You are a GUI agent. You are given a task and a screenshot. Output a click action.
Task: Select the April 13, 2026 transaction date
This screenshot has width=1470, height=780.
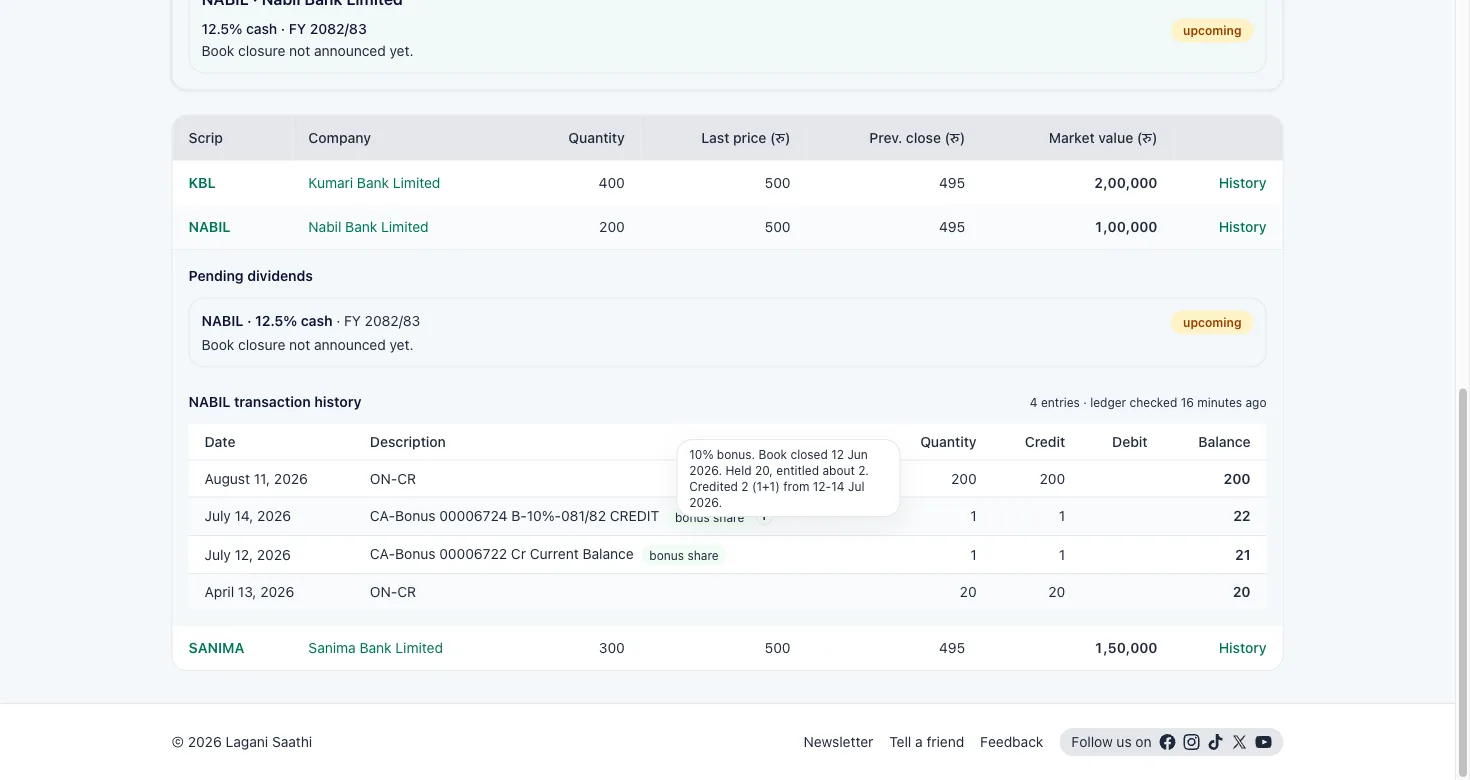coord(249,592)
